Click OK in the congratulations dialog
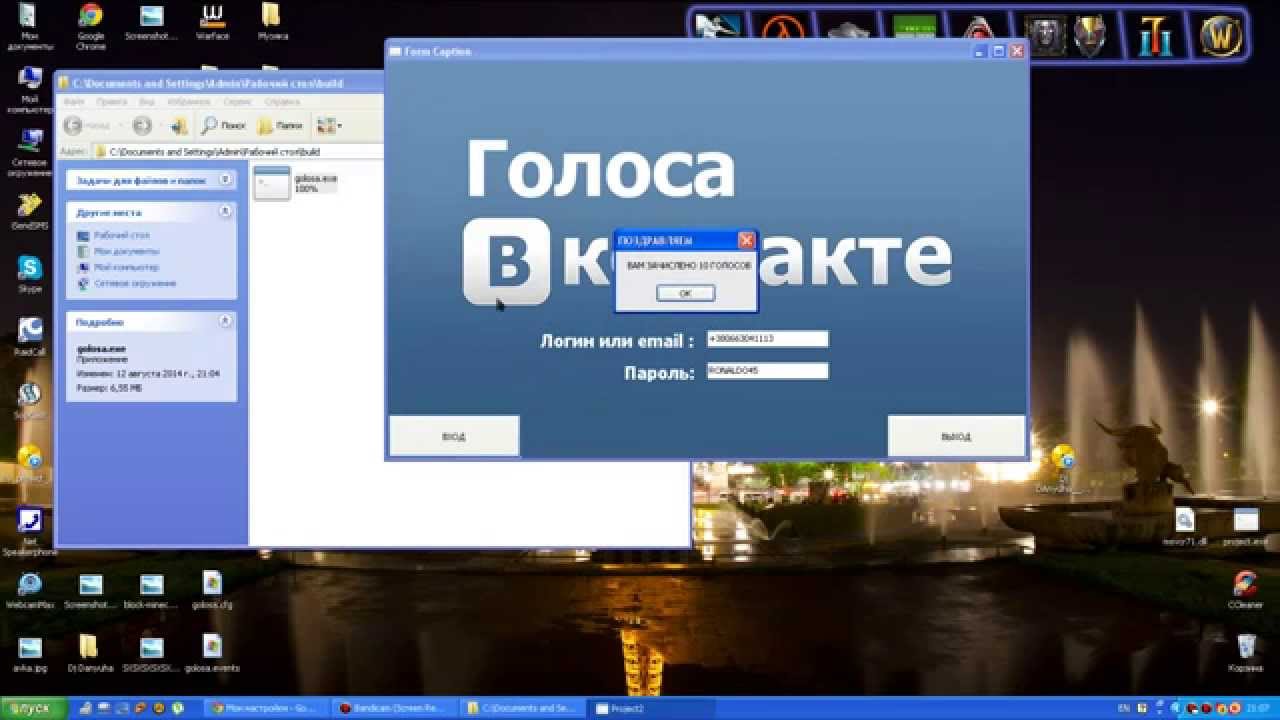This screenshot has height=720, width=1280. pos(685,293)
